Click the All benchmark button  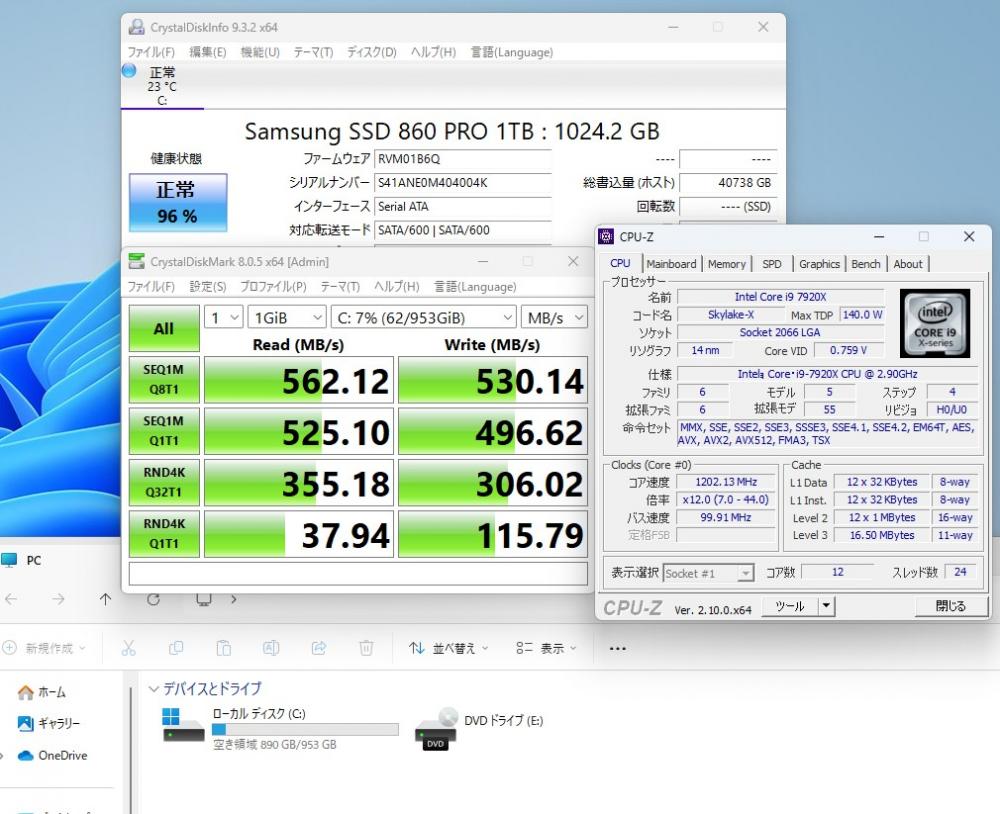coord(164,329)
